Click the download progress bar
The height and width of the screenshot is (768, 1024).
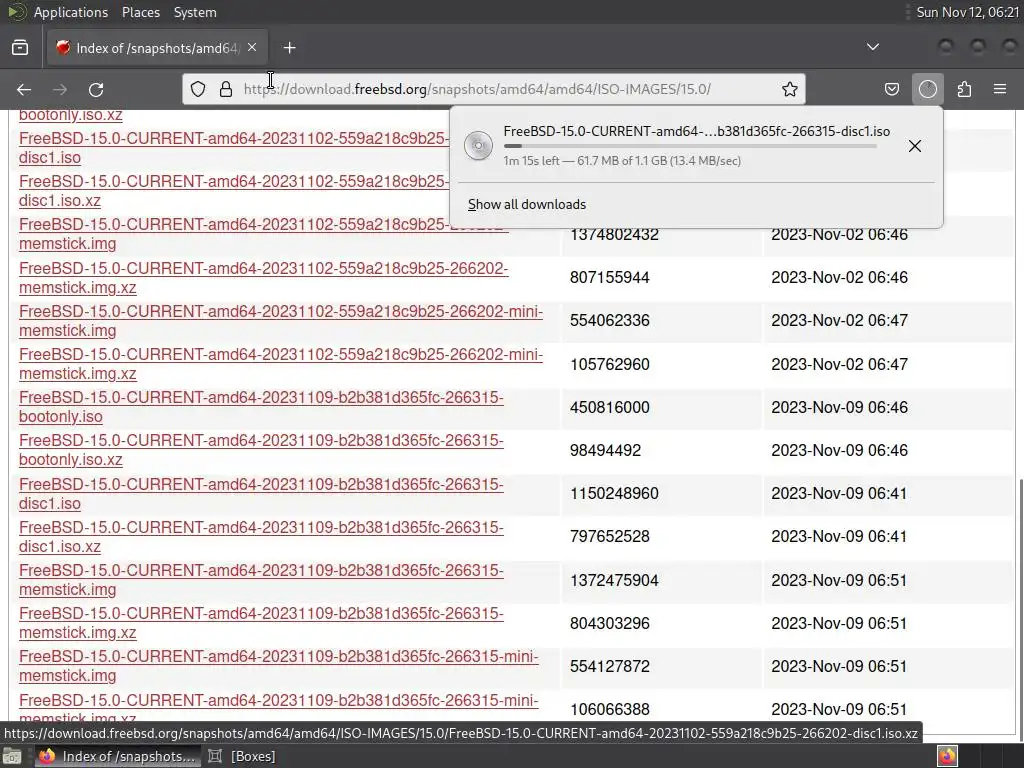click(x=690, y=146)
